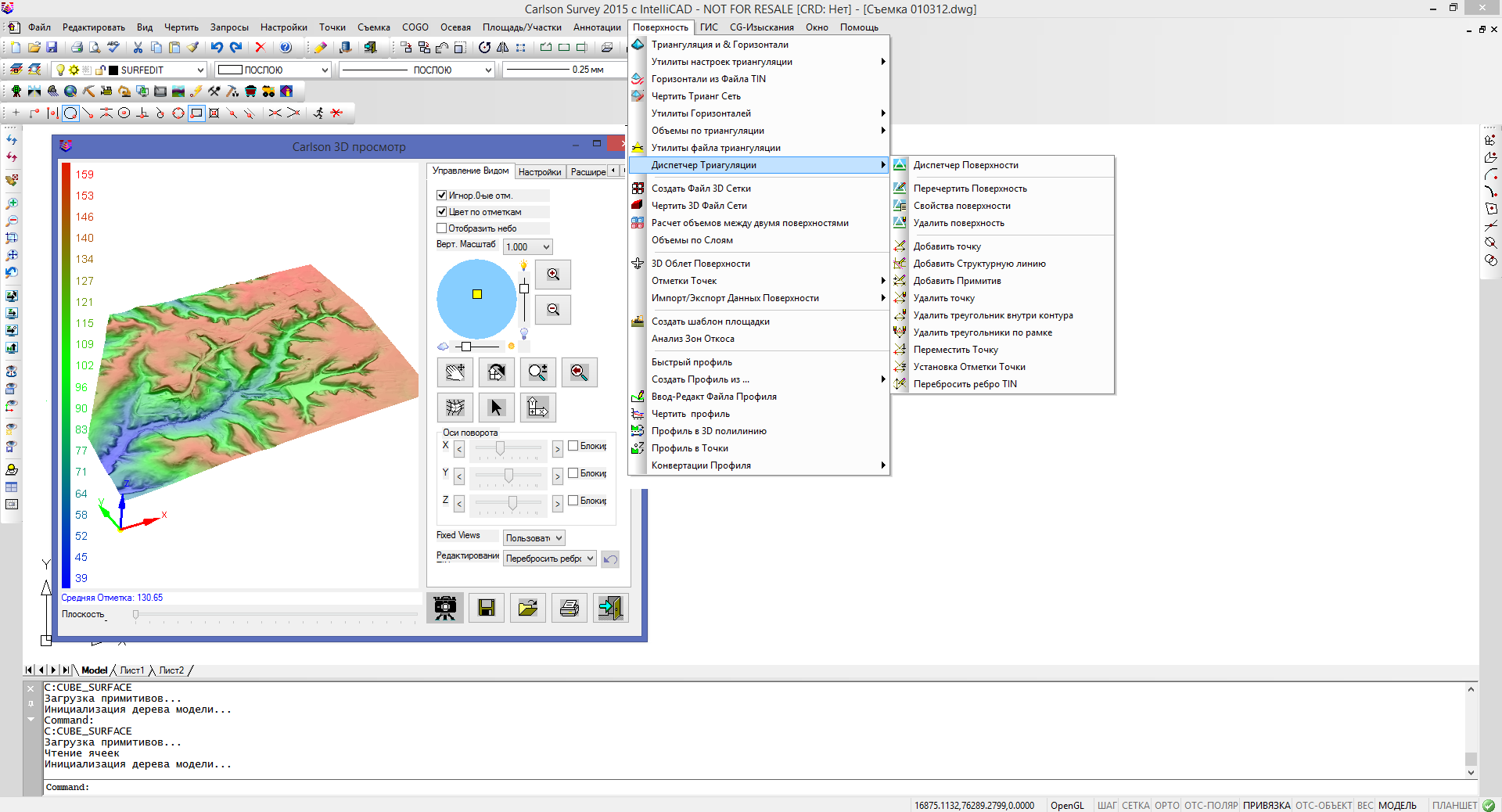Check the Z axis Блокир checkbox

click(573, 501)
